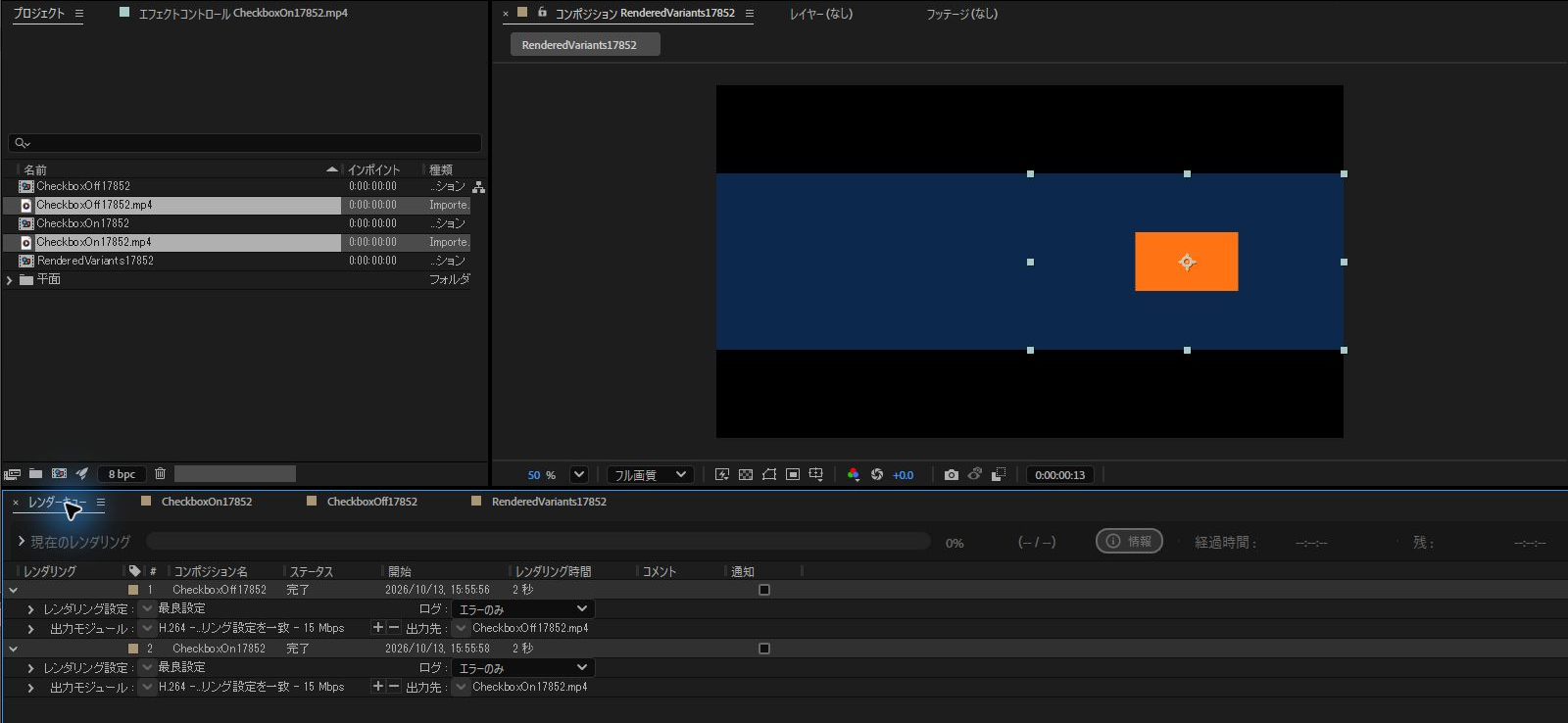The image size is (1568, 723).
Task: Open the ログ dropdown for CheckboxOff17852
Action: click(x=523, y=609)
